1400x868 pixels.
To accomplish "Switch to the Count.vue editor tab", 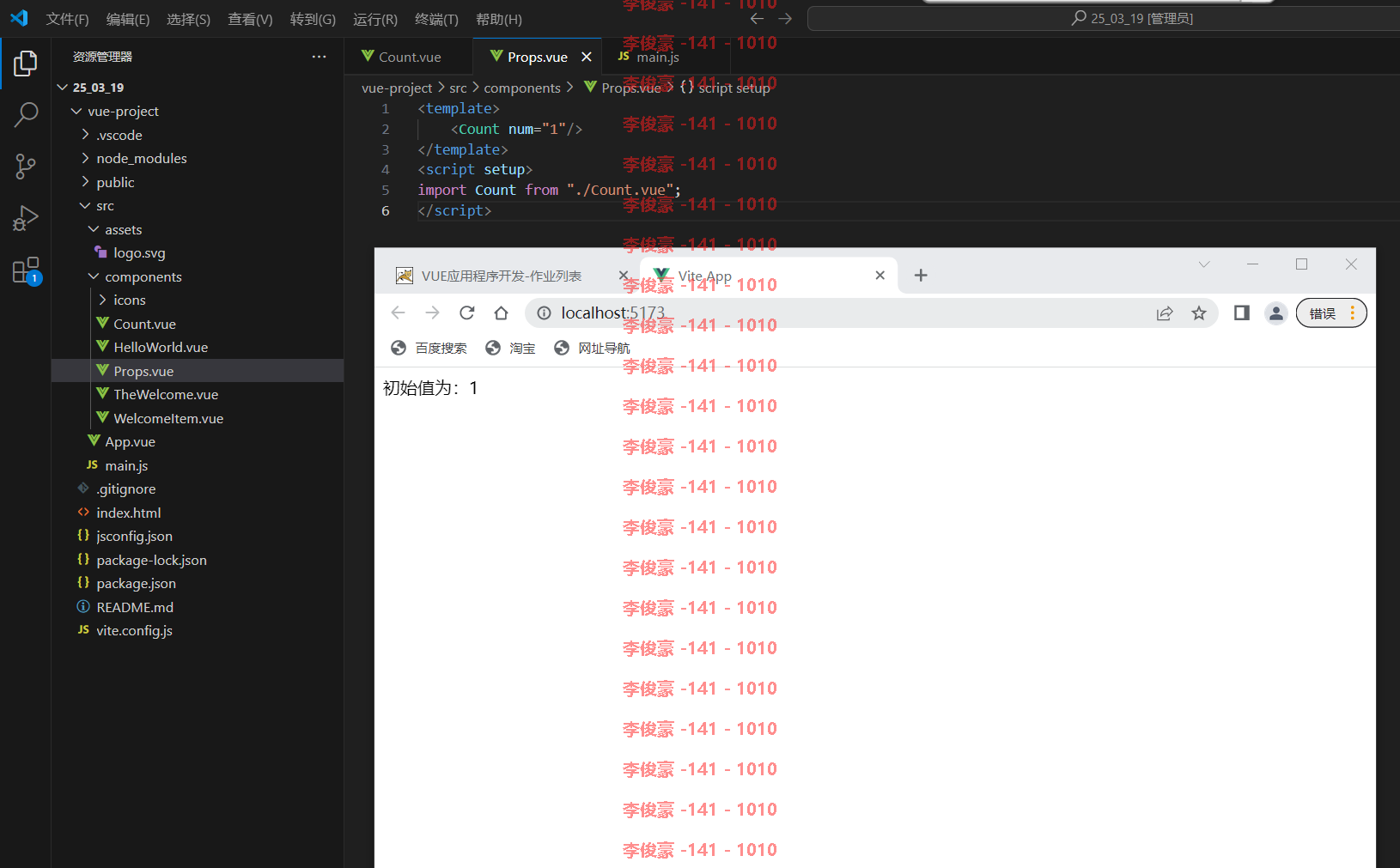I will coord(409,57).
